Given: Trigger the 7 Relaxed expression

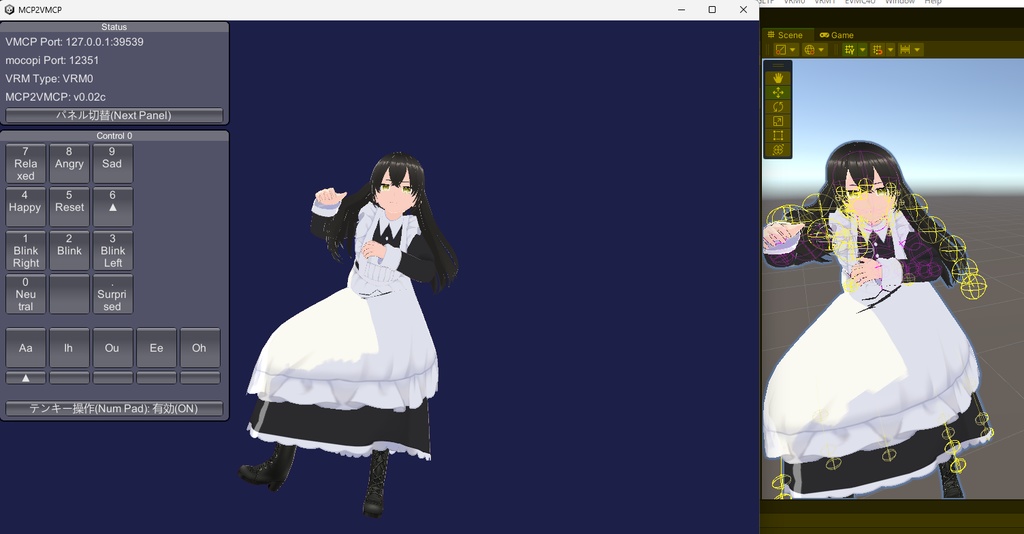Looking at the screenshot, I should click(25, 163).
